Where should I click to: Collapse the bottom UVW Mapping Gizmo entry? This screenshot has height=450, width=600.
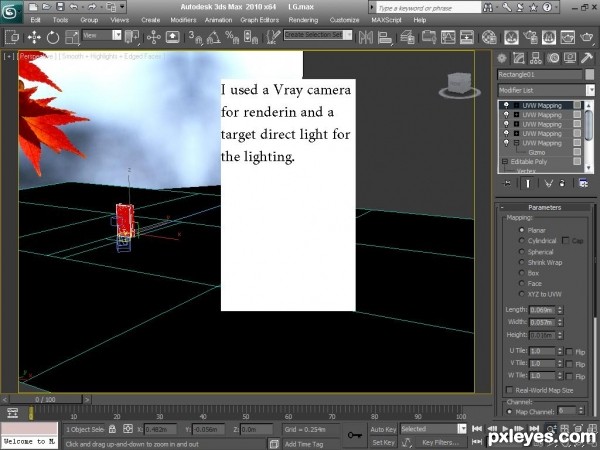[x=516, y=143]
